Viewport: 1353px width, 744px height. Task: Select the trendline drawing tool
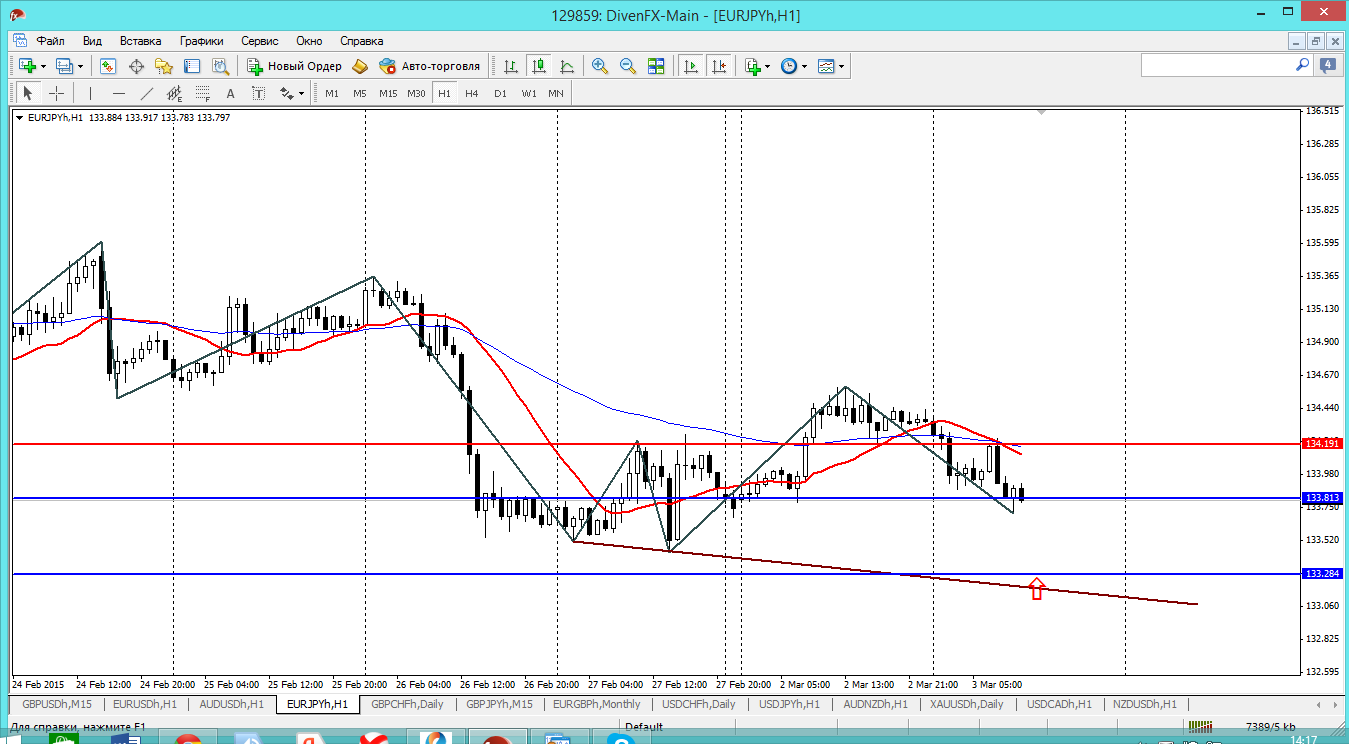147,93
